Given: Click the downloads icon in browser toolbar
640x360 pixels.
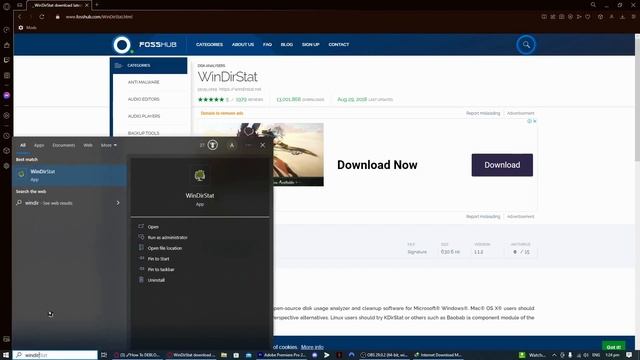Looking at the screenshot, I should tap(622, 17).
